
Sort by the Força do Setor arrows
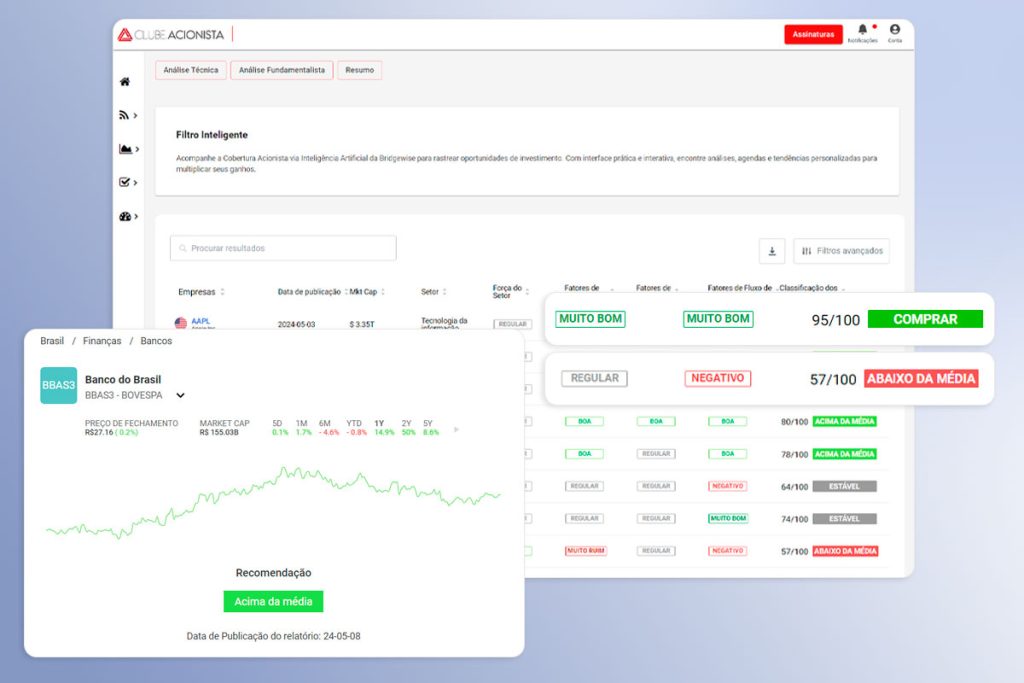(527, 291)
